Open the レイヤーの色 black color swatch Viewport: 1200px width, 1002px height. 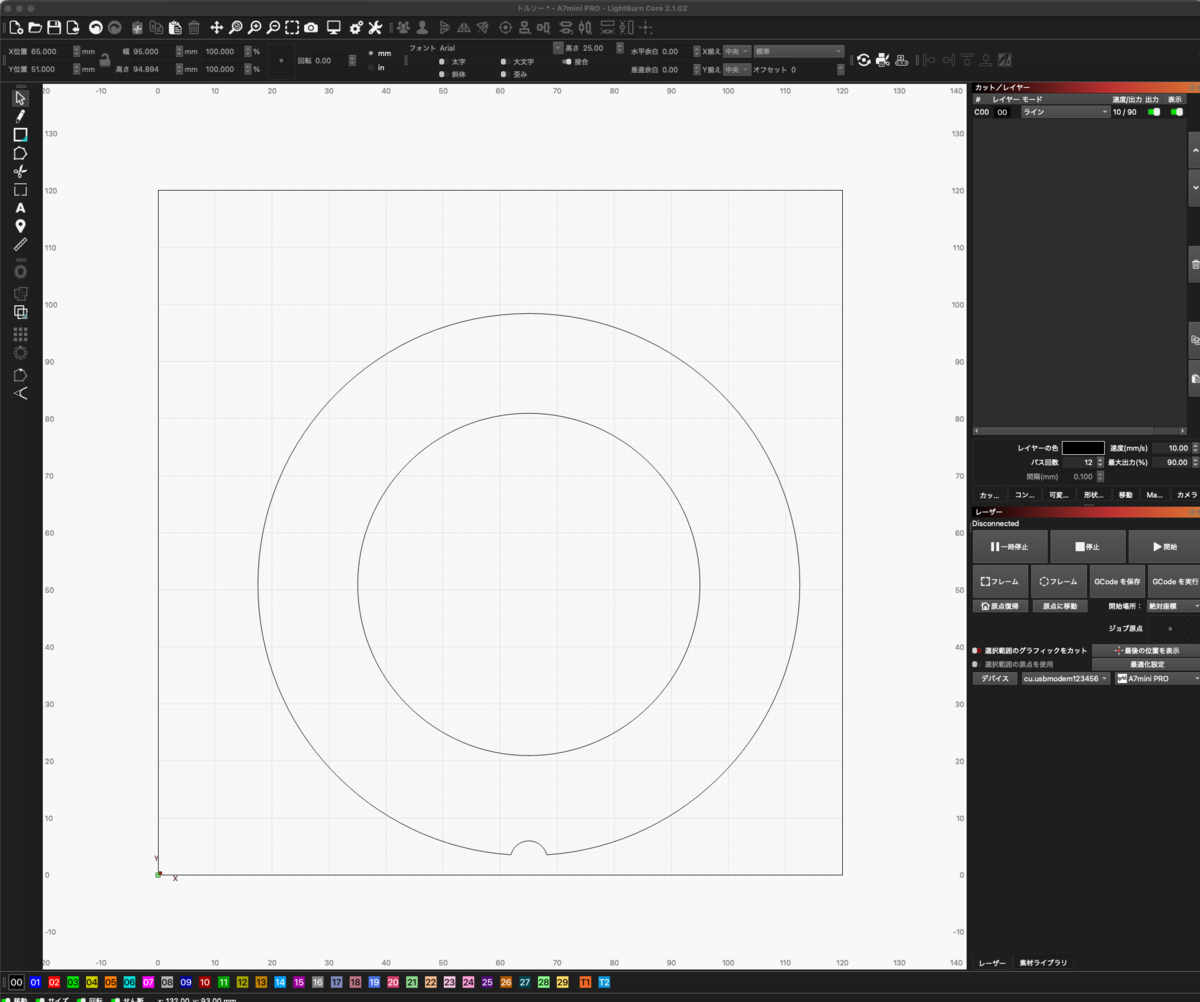coord(1083,448)
